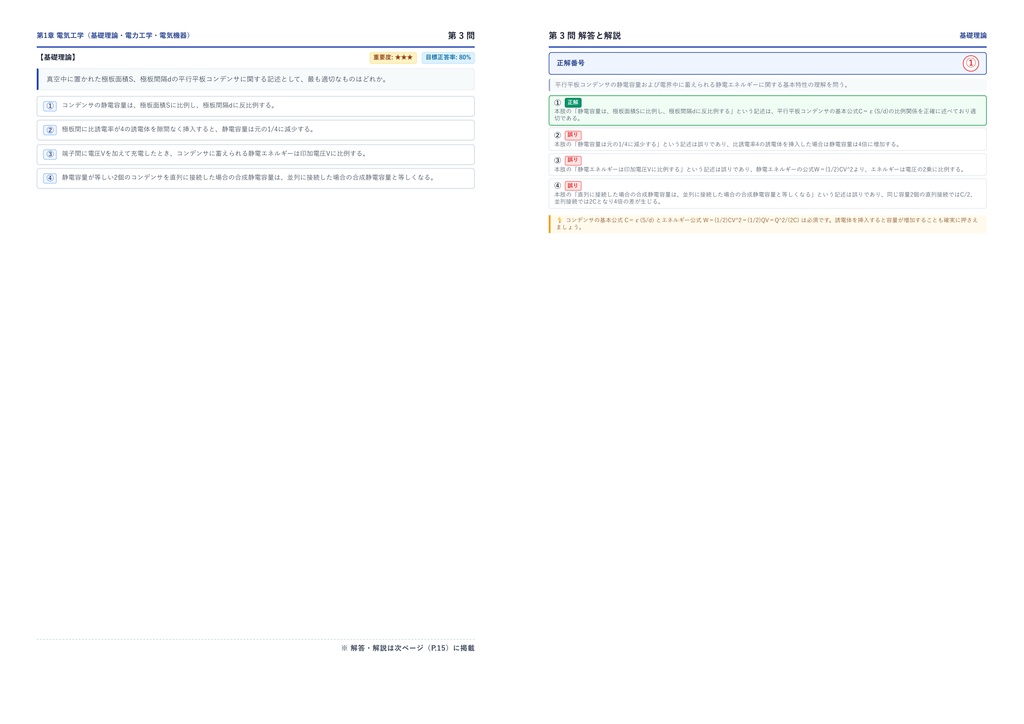Click the explanation text beginning 本肢の「静電エネルギーは印加電圧Vに比例する」

click(760, 169)
